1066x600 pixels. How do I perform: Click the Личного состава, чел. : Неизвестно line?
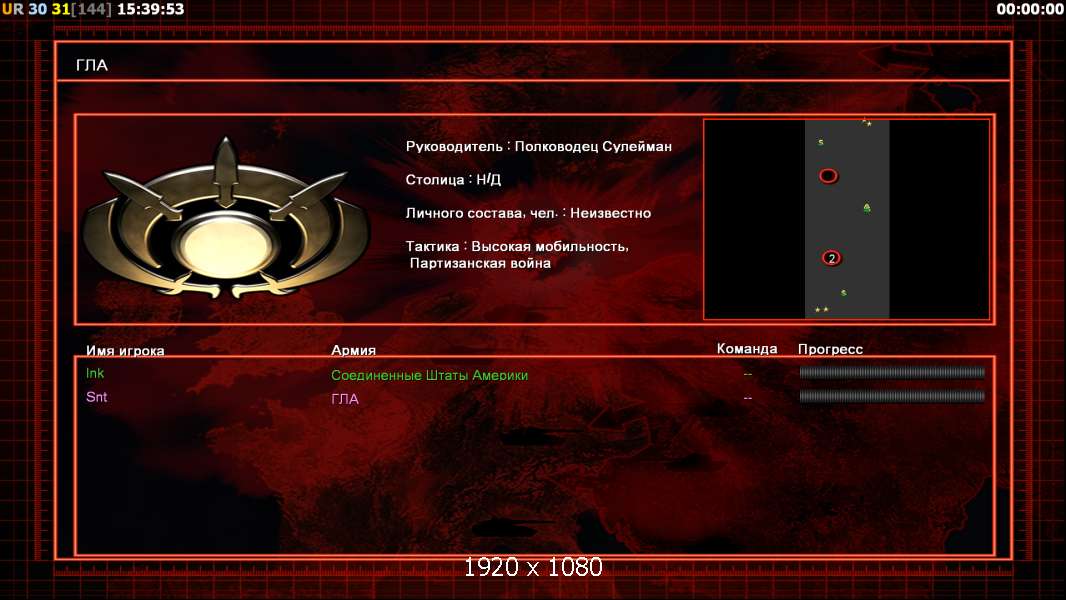tap(528, 213)
